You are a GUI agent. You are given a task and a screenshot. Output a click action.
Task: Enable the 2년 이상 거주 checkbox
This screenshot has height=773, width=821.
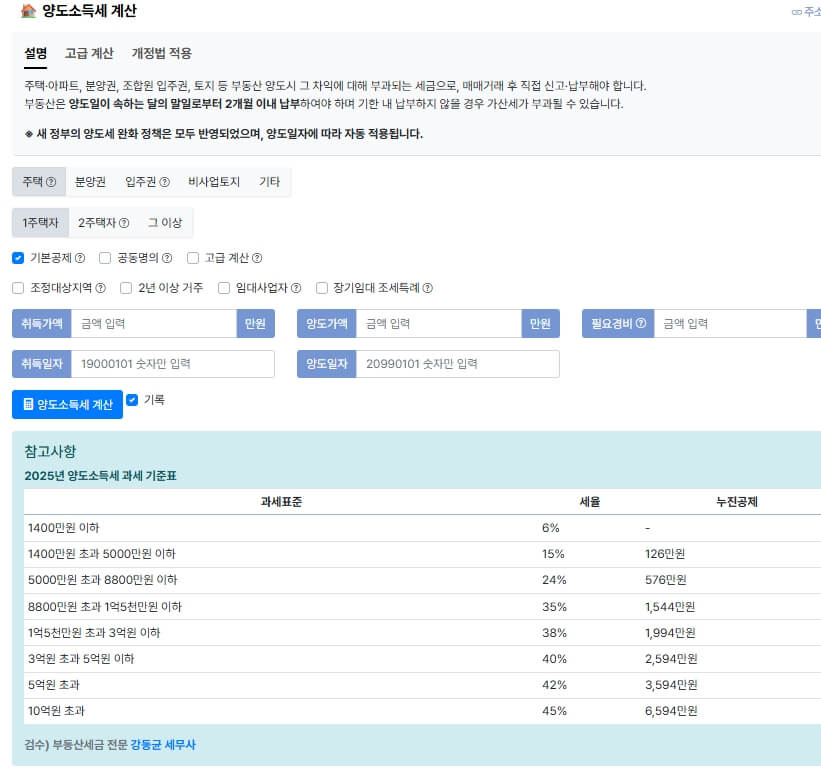click(126, 289)
